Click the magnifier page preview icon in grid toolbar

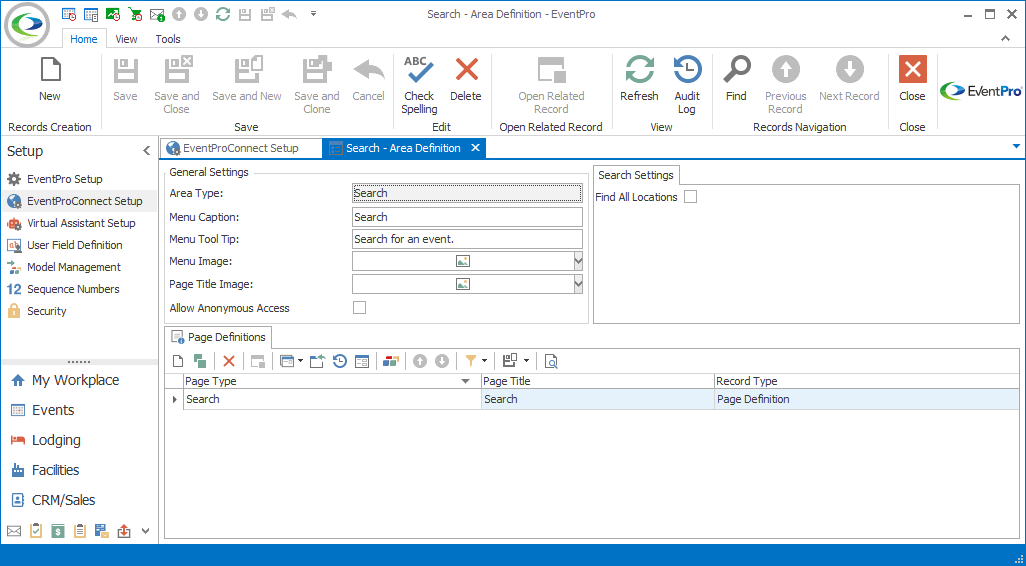pos(552,361)
